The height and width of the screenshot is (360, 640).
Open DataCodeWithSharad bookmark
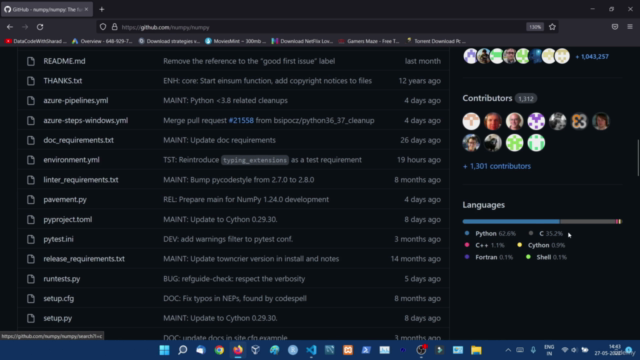coord(36,41)
